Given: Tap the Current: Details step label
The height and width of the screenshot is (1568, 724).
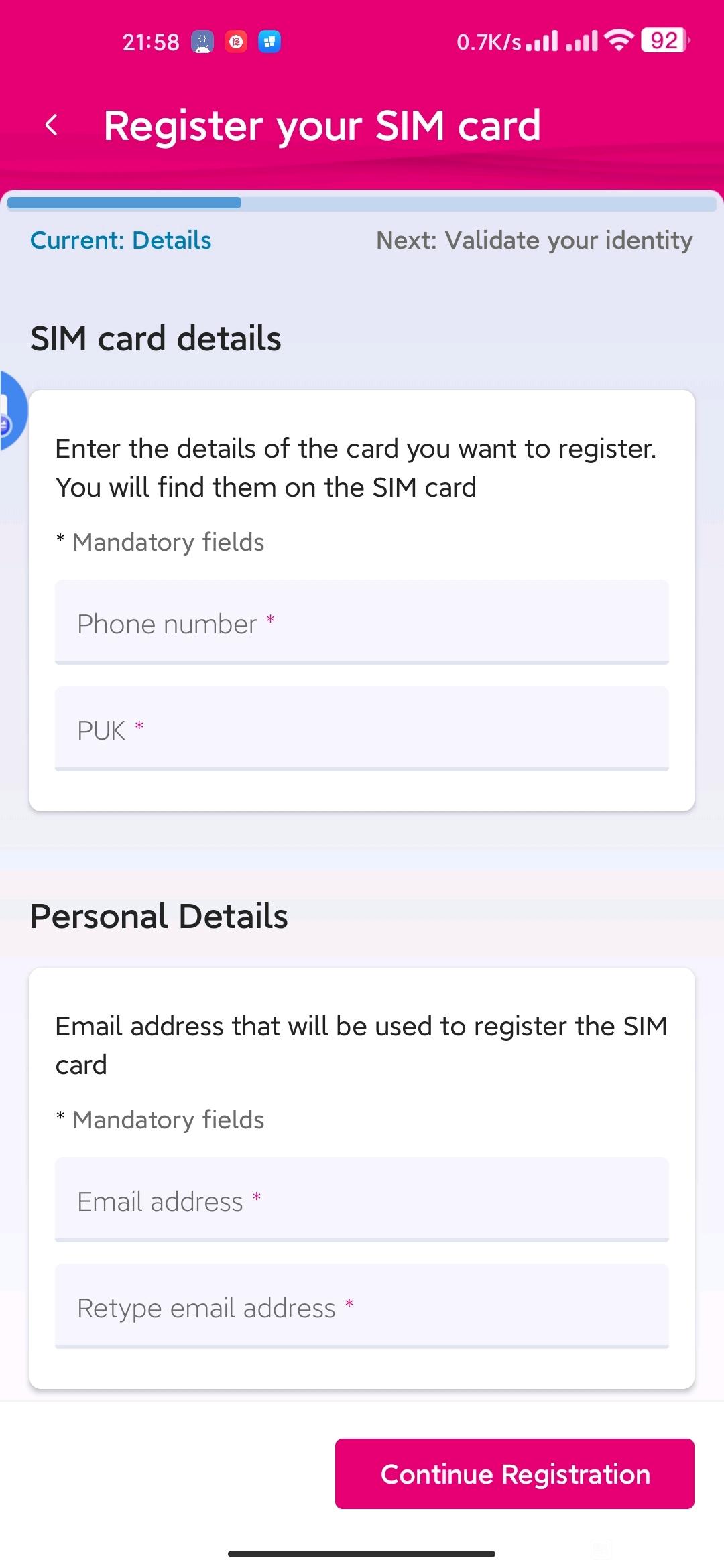Looking at the screenshot, I should pyautogui.click(x=121, y=240).
